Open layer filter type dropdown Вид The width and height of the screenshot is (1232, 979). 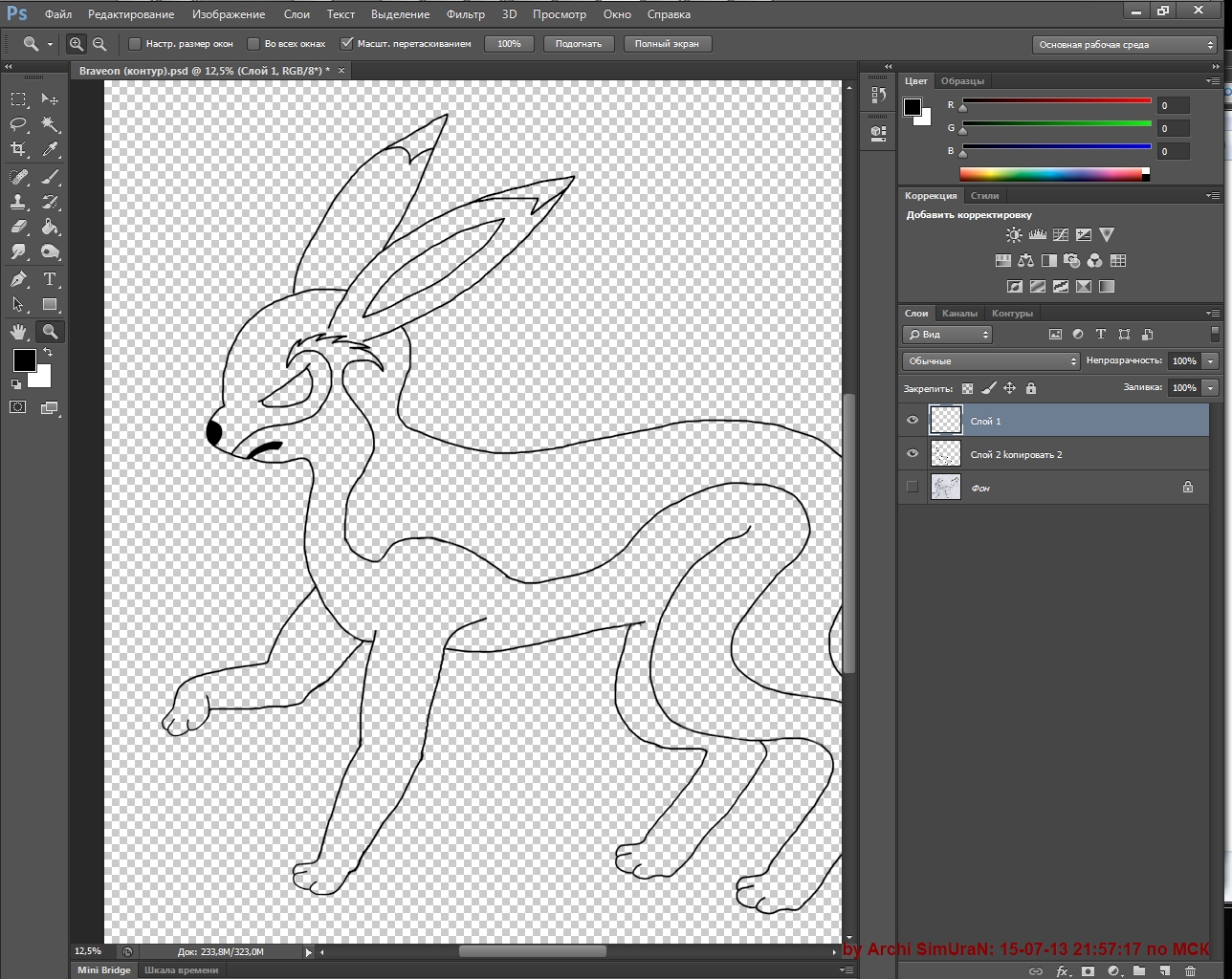click(947, 335)
